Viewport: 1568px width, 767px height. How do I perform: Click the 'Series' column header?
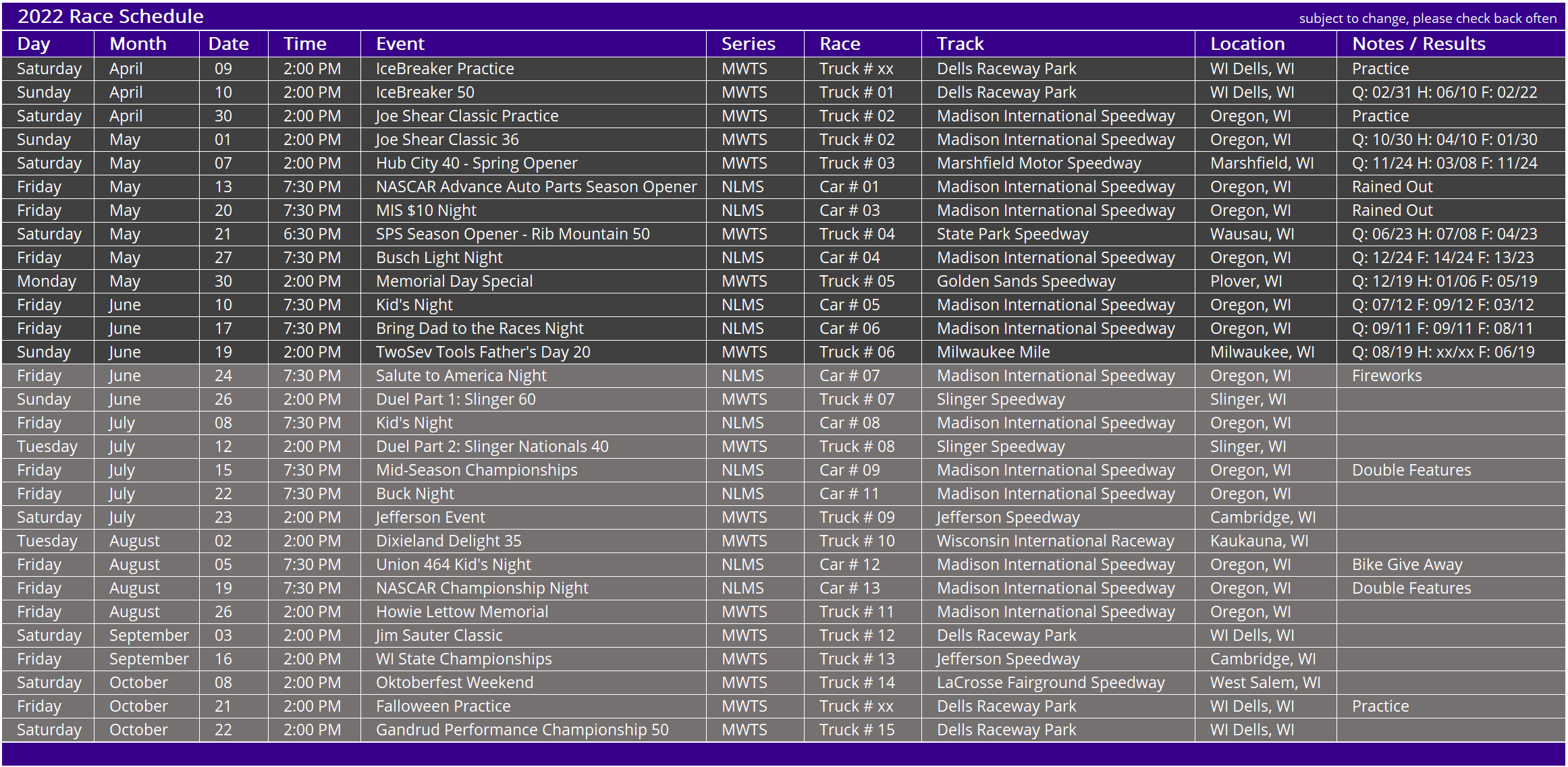749,44
